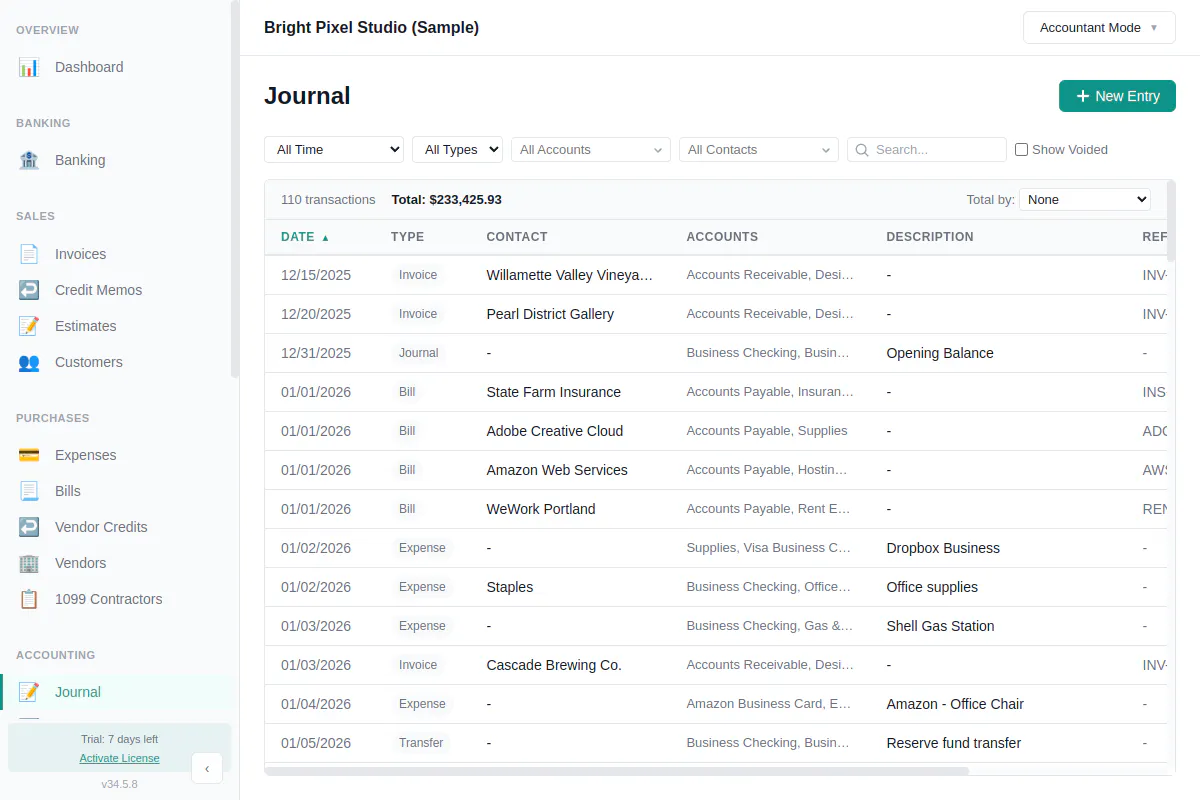This screenshot has height=800, width=1200.
Task: Select the Adobe Creative Cloud bill
Action: [x=716, y=431]
